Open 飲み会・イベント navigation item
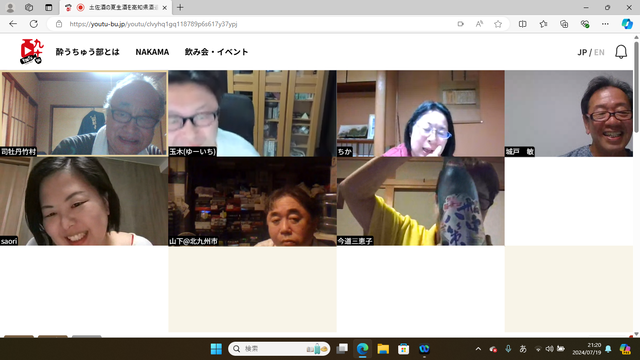The height and width of the screenshot is (360, 640). 216,52
